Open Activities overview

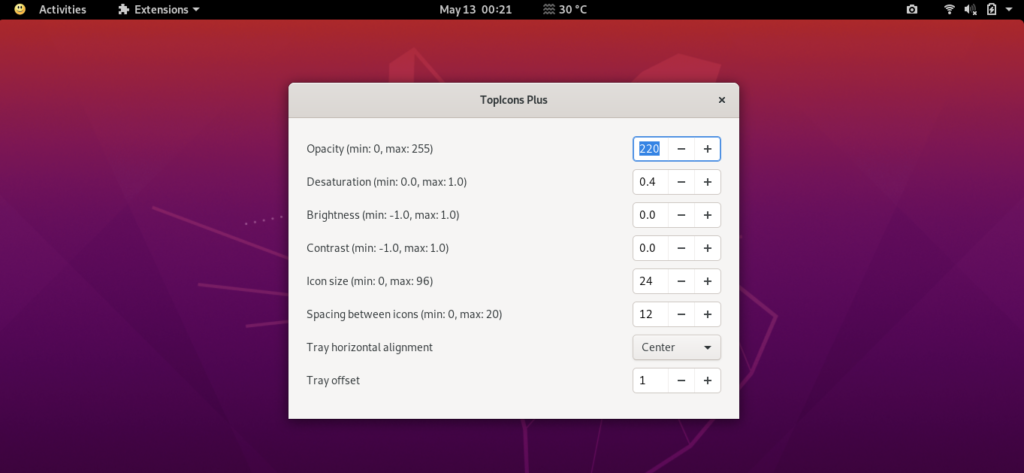(x=63, y=10)
